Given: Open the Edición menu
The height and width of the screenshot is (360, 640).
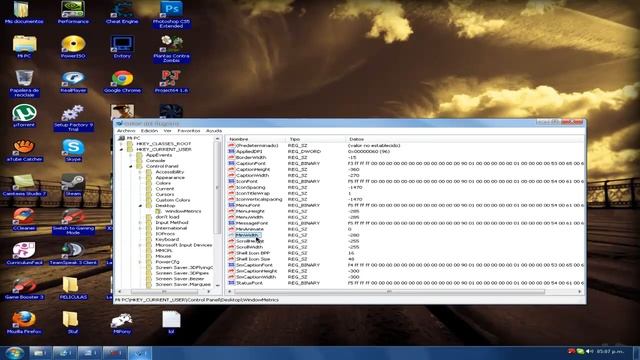Looking at the screenshot, I should [149, 131].
